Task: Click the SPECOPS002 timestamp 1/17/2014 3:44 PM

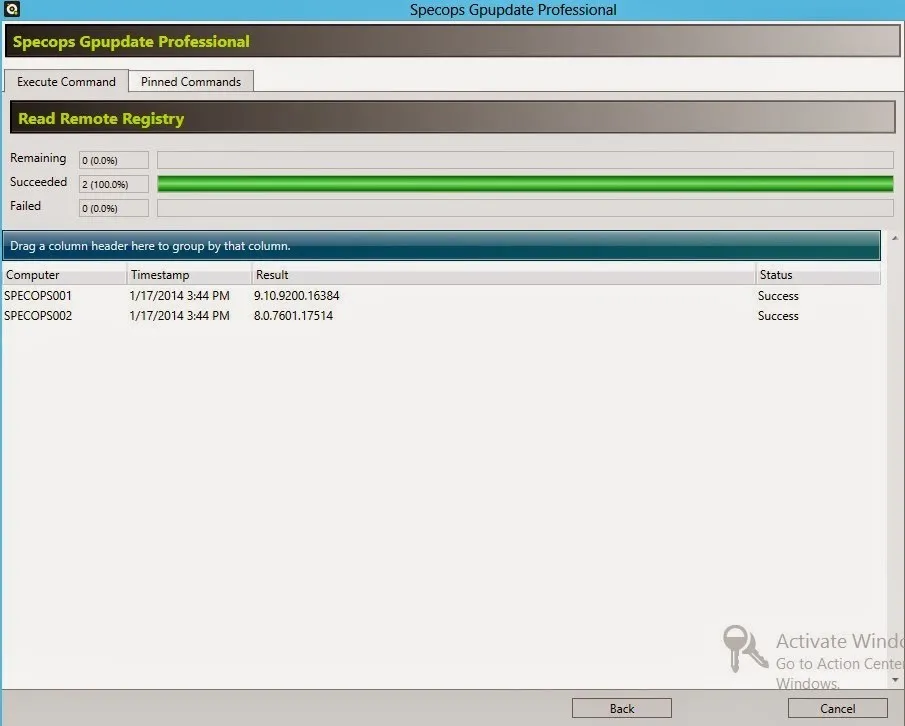Action: click(179, 316)
